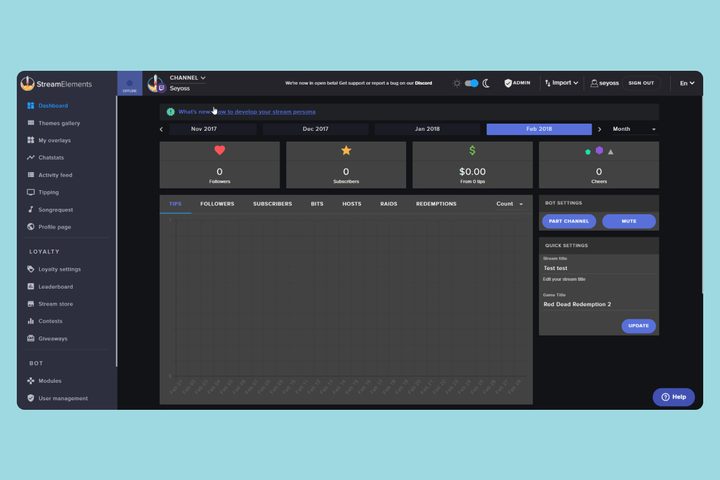Click the sidebar vertical scrollbar
Viewport: 720px width, 480px height.
117,232
